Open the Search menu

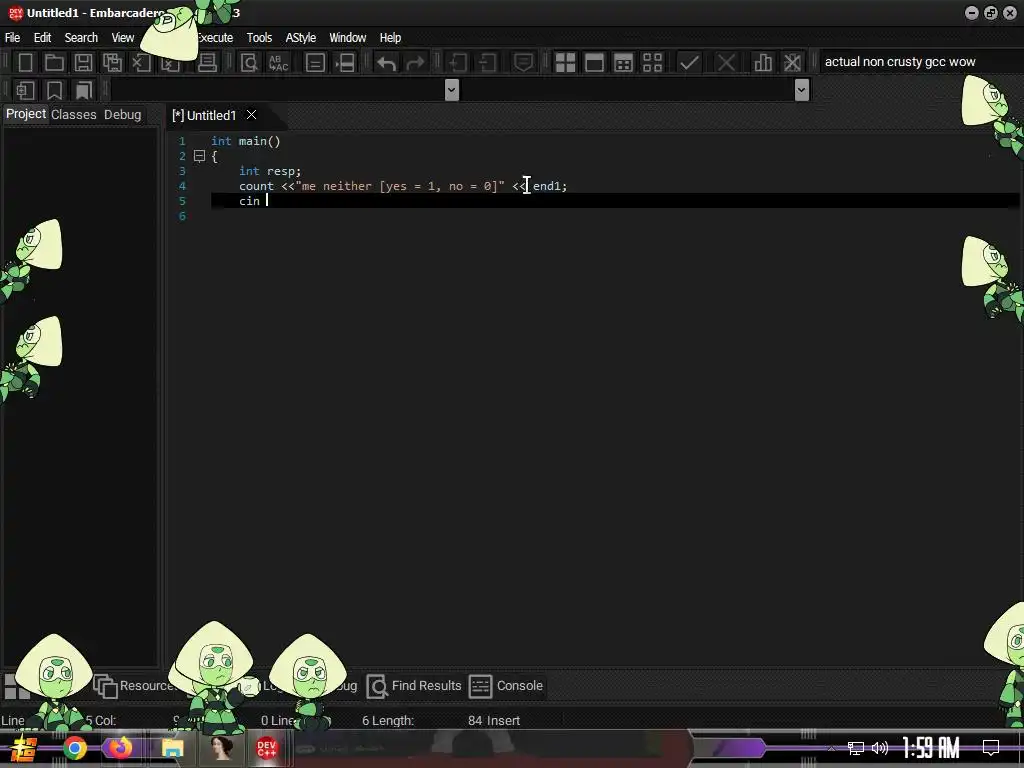click(81, 37)
